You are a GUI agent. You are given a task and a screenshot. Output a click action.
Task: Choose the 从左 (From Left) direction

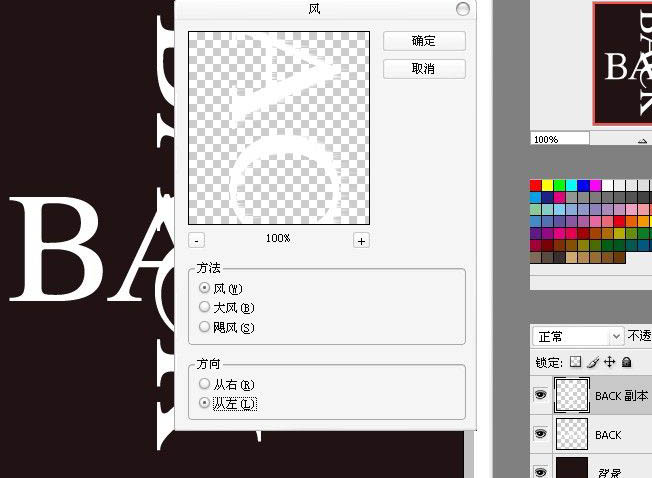tap(206, 403)
